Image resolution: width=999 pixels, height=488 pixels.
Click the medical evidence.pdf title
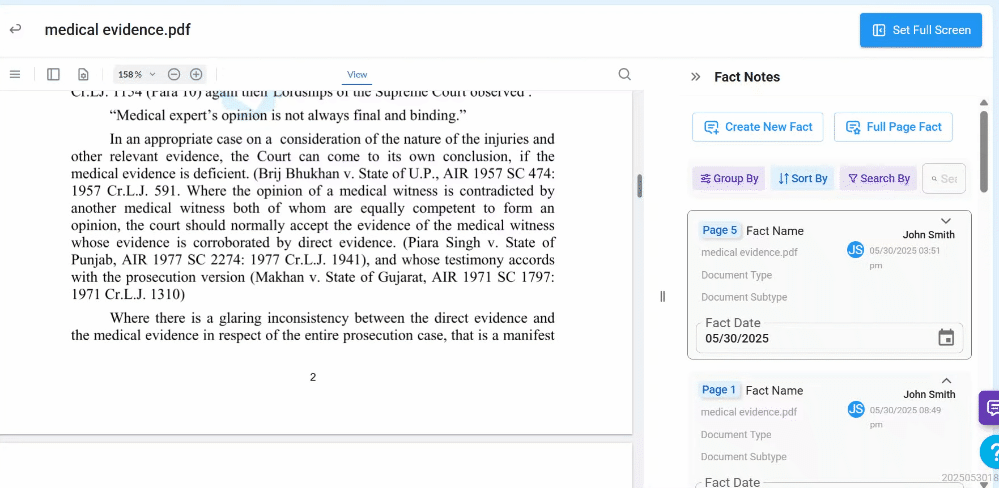tap(117, 29)
